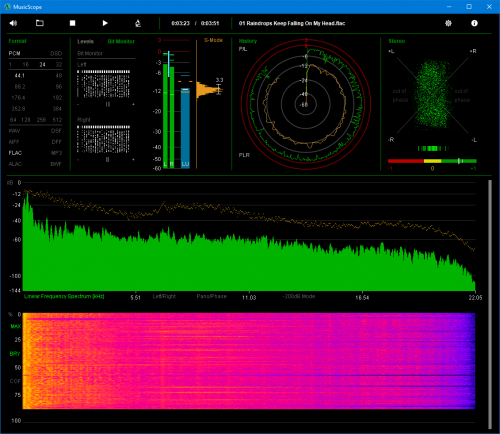
Task: Click the Linear Frequency Spectrum label
Action: click(x=64, y=296)
